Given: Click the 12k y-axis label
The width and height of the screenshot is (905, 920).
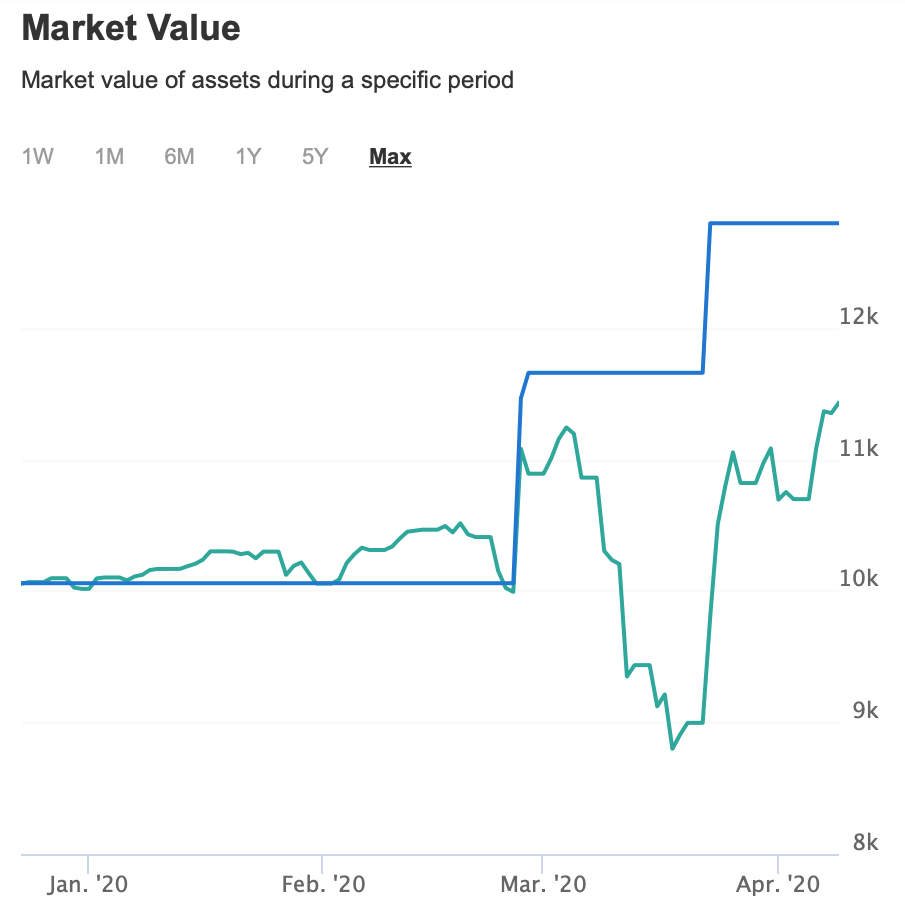Looking at the screenshot, I should pos(858,316).
